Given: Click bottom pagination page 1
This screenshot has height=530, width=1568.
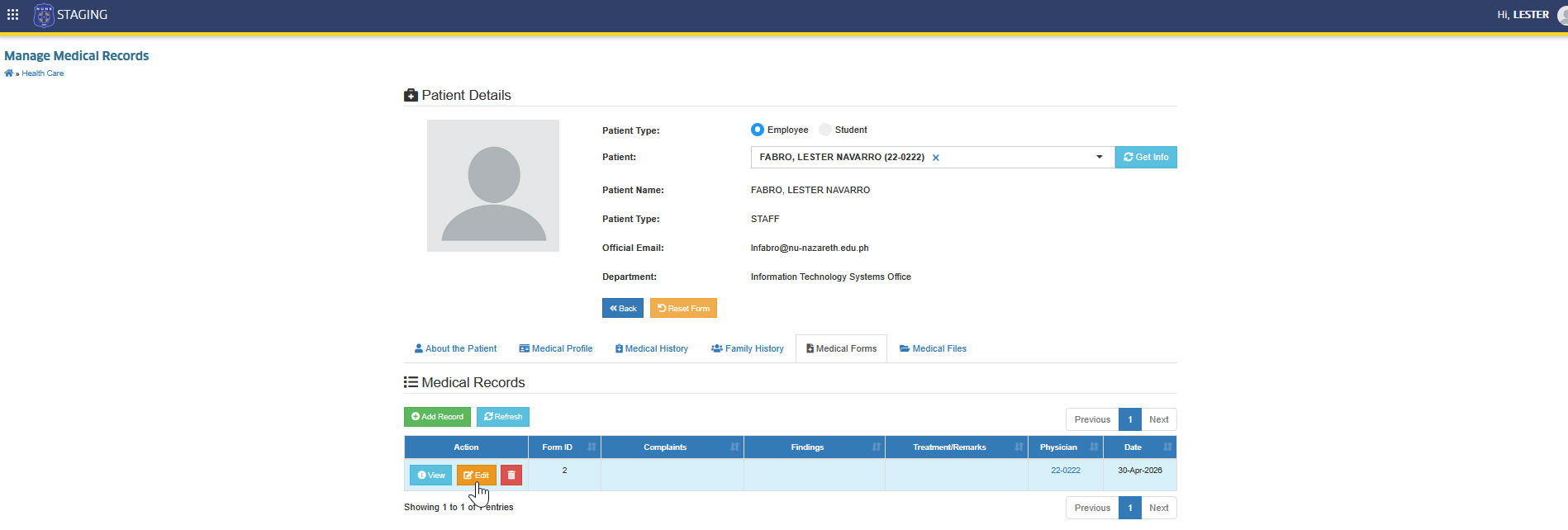Looking at the screenshot, I should [x=1130, y=508].
